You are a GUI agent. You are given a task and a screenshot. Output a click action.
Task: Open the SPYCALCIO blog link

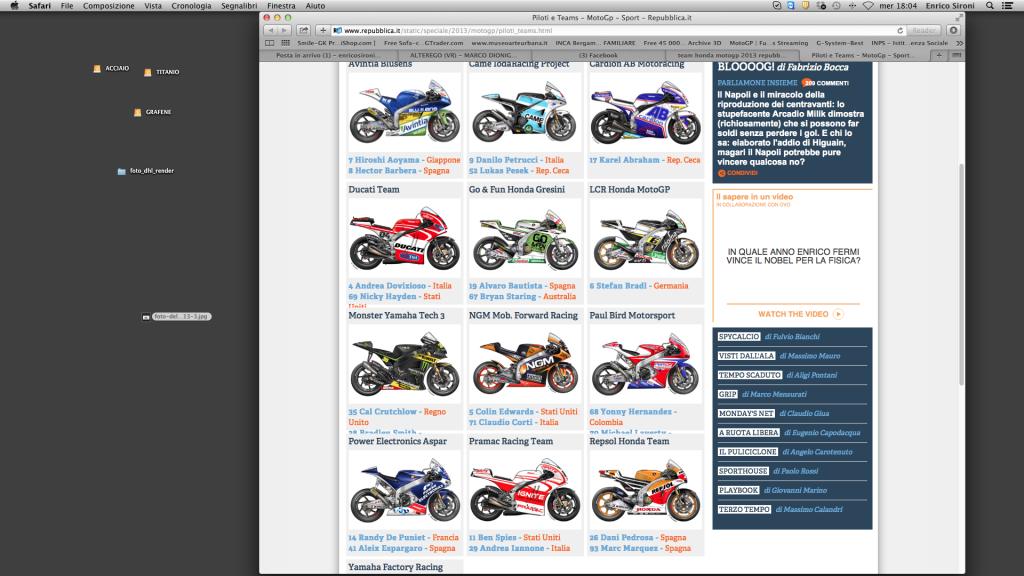pyautogui.click(x=739, y=337)
